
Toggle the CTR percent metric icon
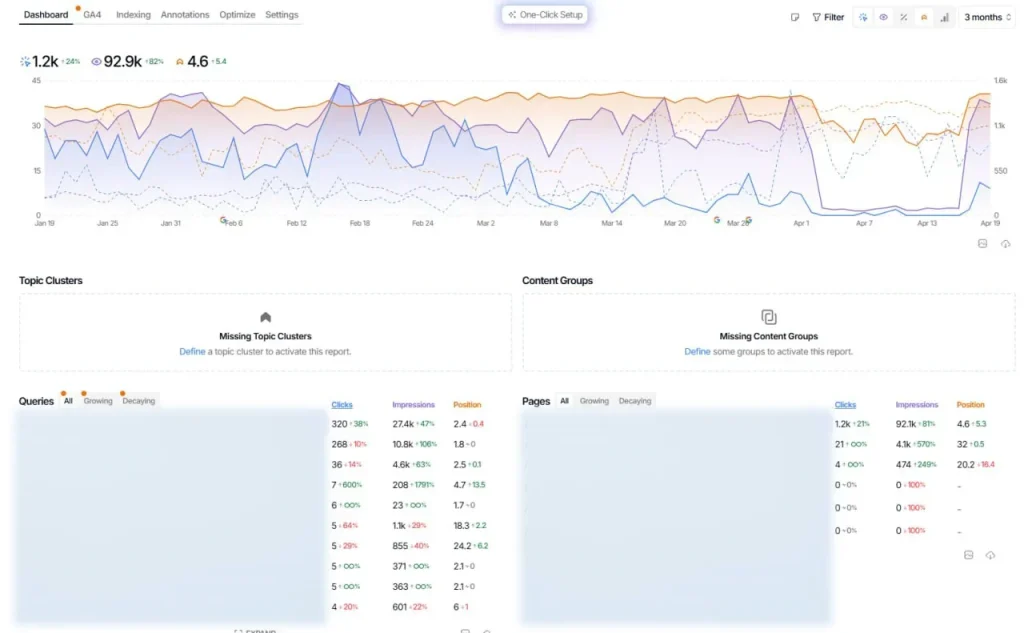click(x=903, y=17)
